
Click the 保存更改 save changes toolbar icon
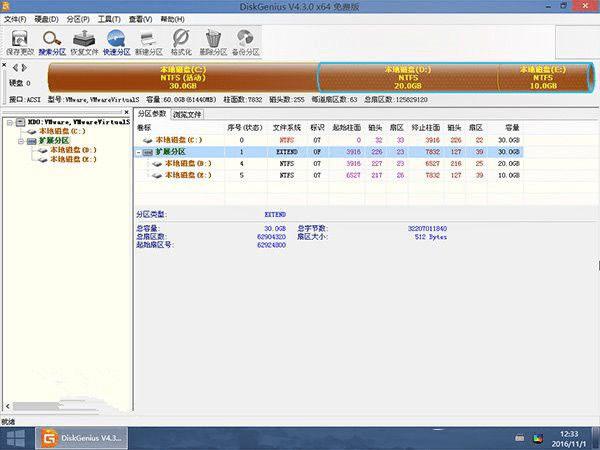pos(20,42)
